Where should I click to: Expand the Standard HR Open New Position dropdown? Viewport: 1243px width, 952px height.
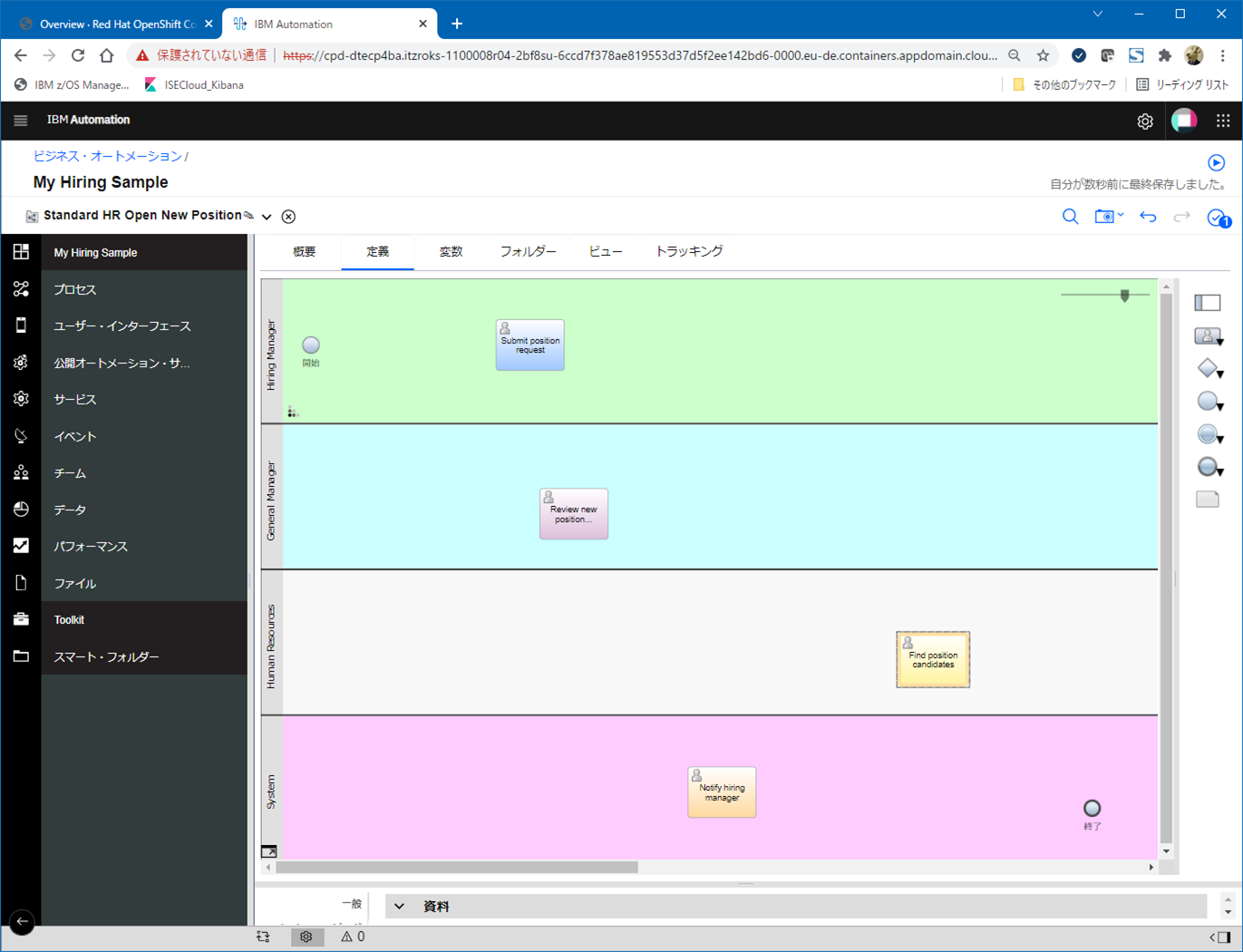click(267, 217)
